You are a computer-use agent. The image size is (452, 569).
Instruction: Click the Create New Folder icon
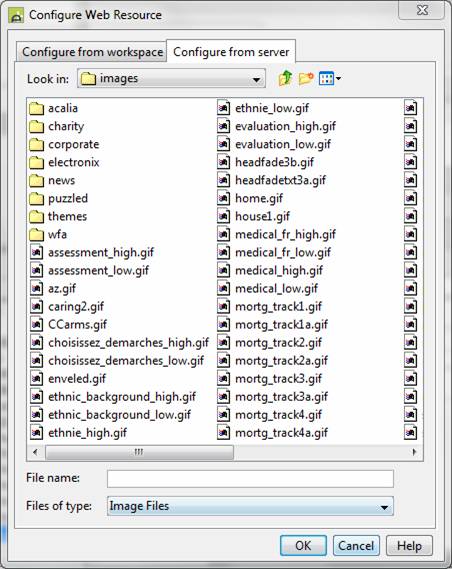pyautogui.click(x=306, y=78)
